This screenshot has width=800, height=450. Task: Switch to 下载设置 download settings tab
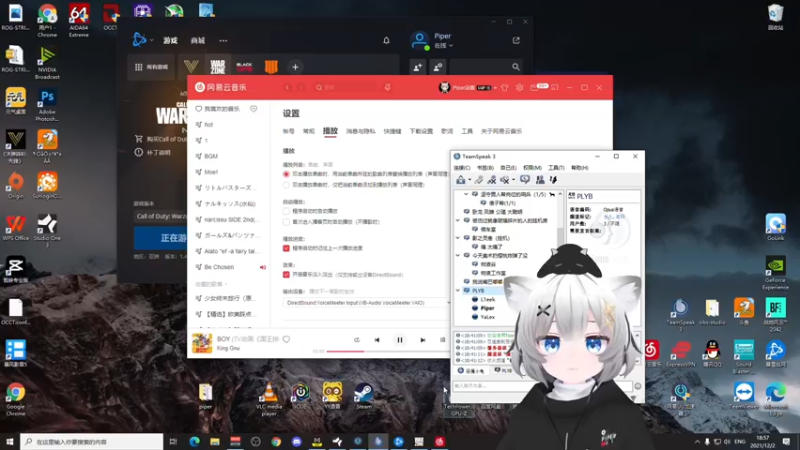tap(421, 131)
